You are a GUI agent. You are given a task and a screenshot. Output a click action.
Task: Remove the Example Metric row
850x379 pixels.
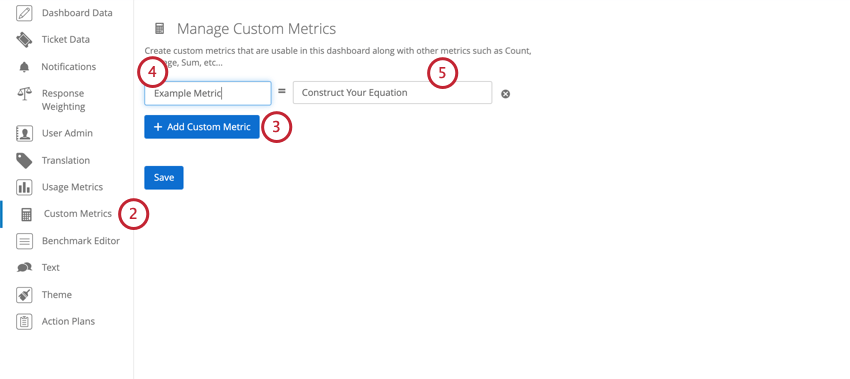pyautogui.click(x=505, y=94)
